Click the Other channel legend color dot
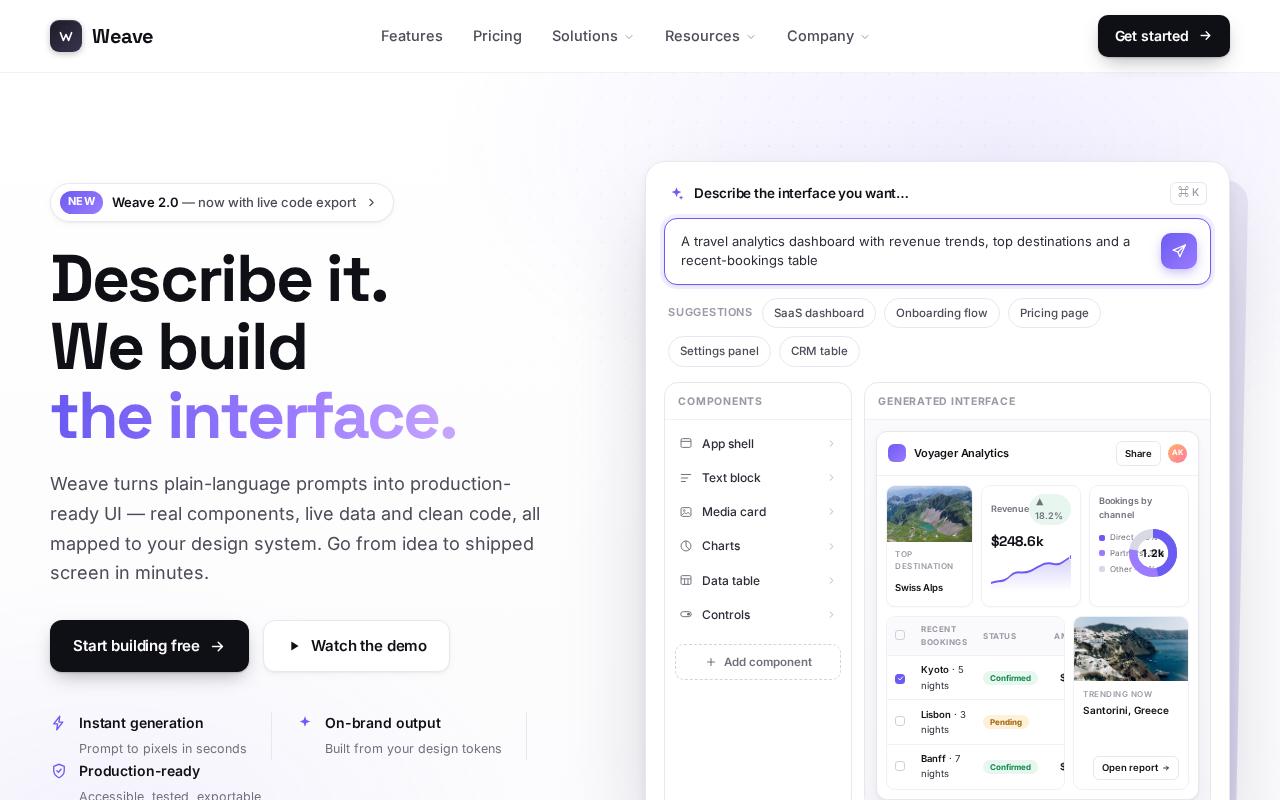This screenshot has width=1280, height=800. pyautogui.click(x=1102, y=569)
